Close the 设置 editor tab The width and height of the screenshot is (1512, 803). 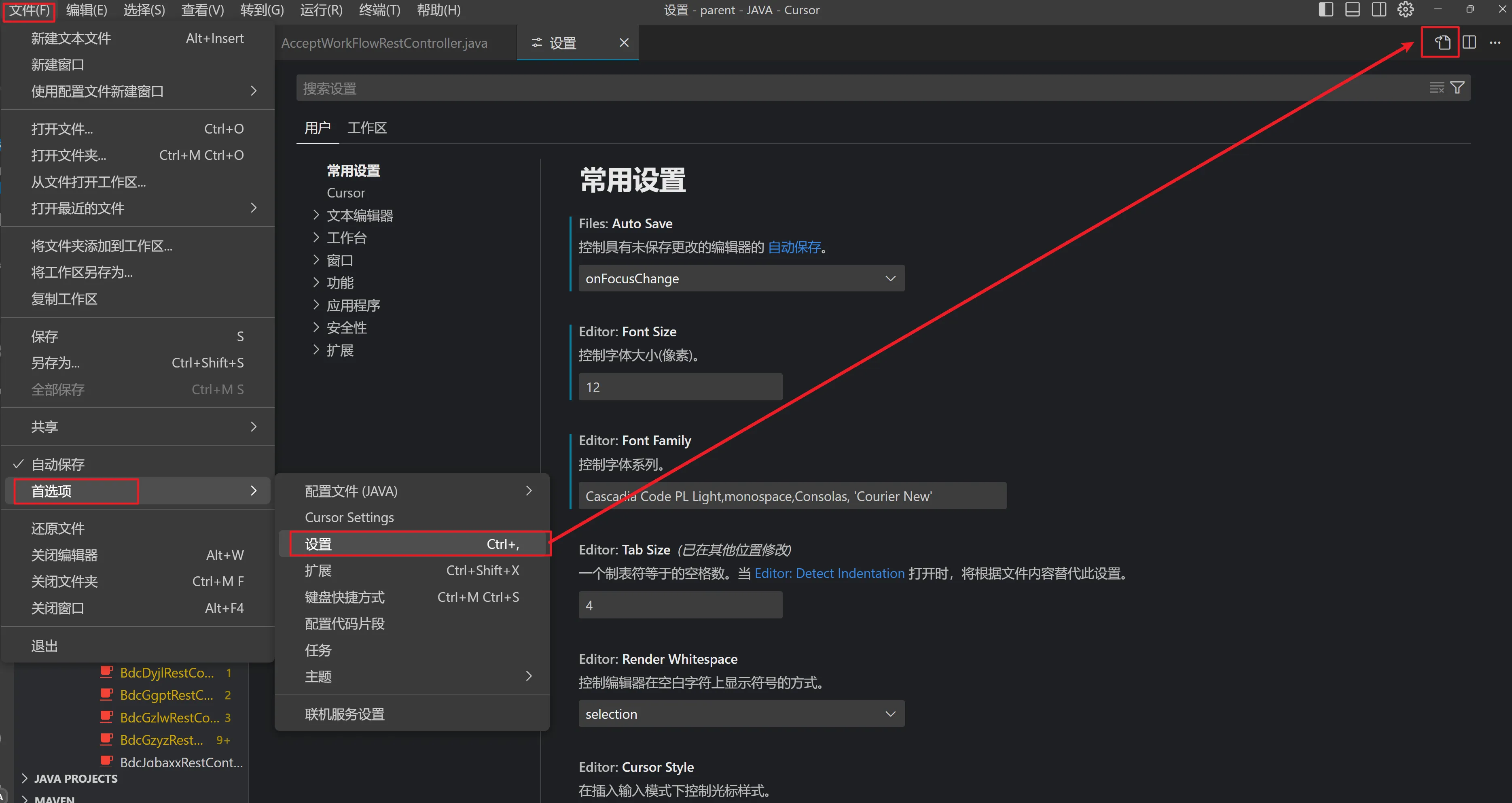pos(624,43)
